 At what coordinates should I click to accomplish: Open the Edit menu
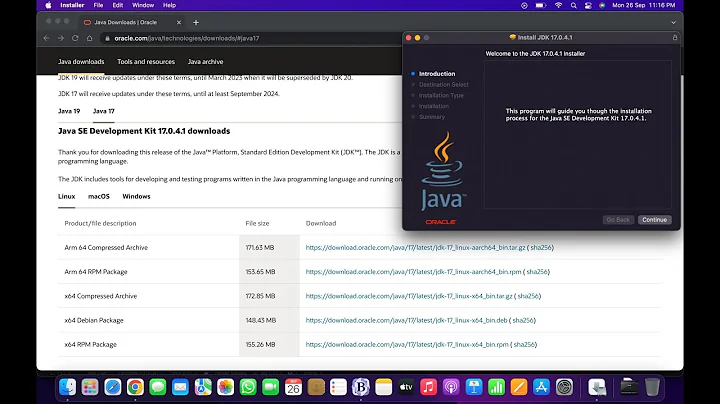118,6
